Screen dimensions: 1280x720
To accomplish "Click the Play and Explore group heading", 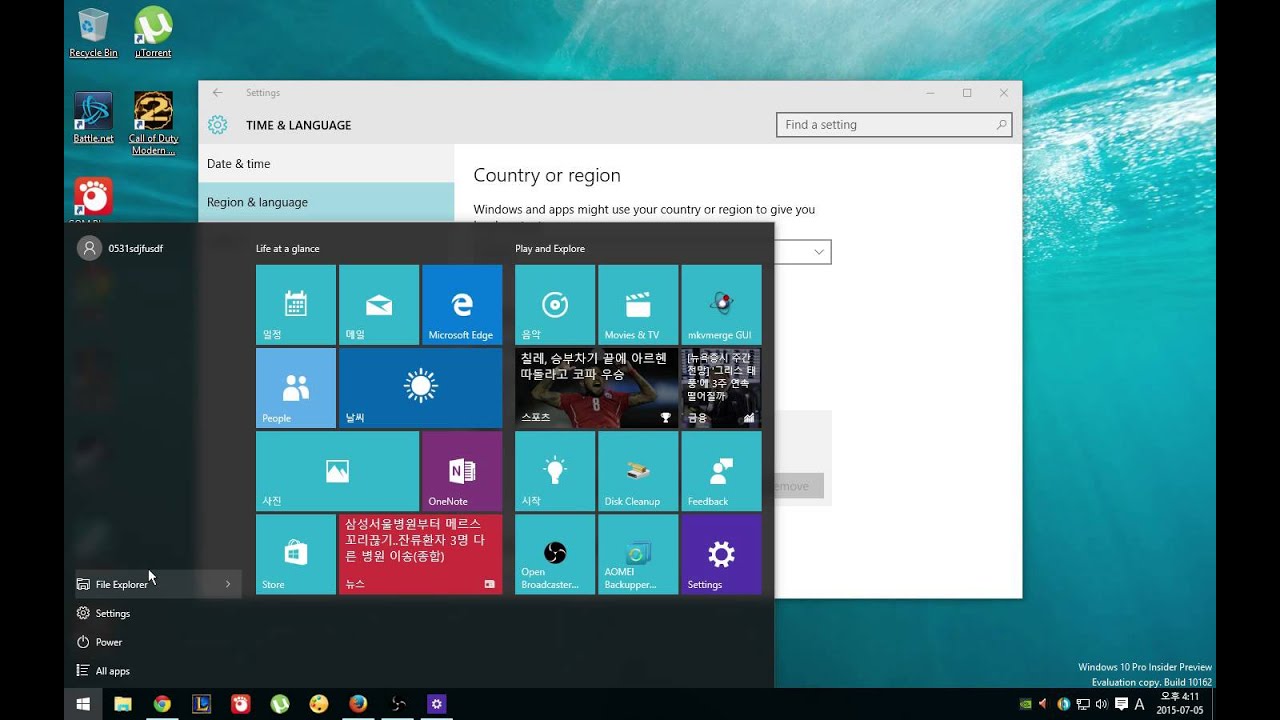I will coord(550,248).
